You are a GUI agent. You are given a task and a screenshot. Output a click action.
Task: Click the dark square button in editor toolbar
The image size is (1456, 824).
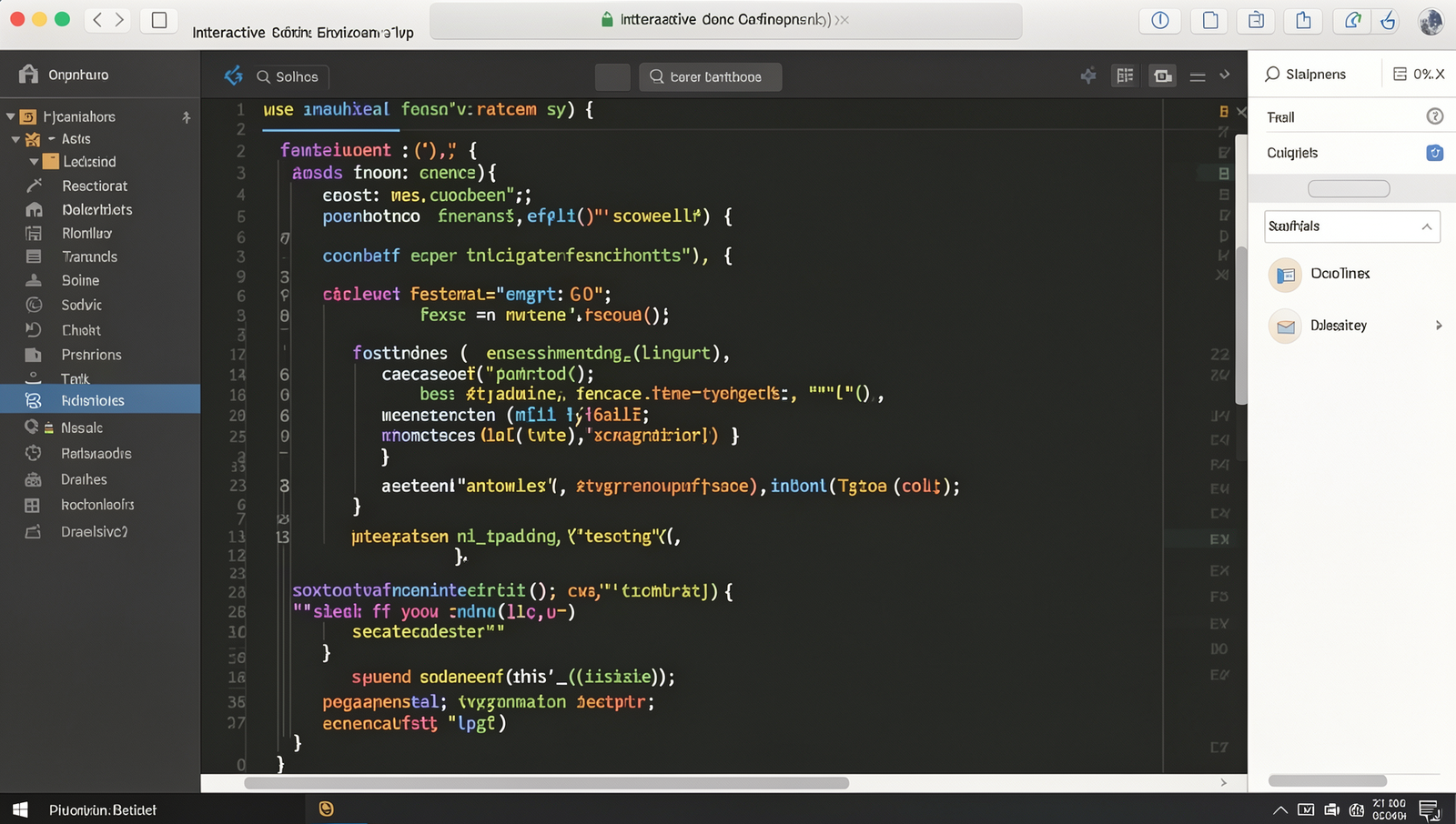pos(612,76)
